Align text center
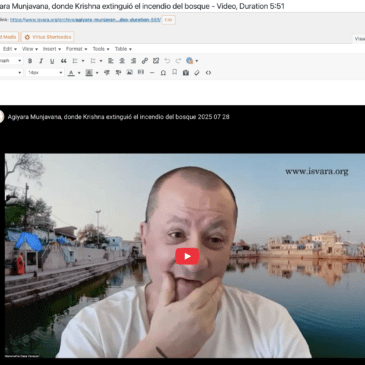 [x=122, y=61]
